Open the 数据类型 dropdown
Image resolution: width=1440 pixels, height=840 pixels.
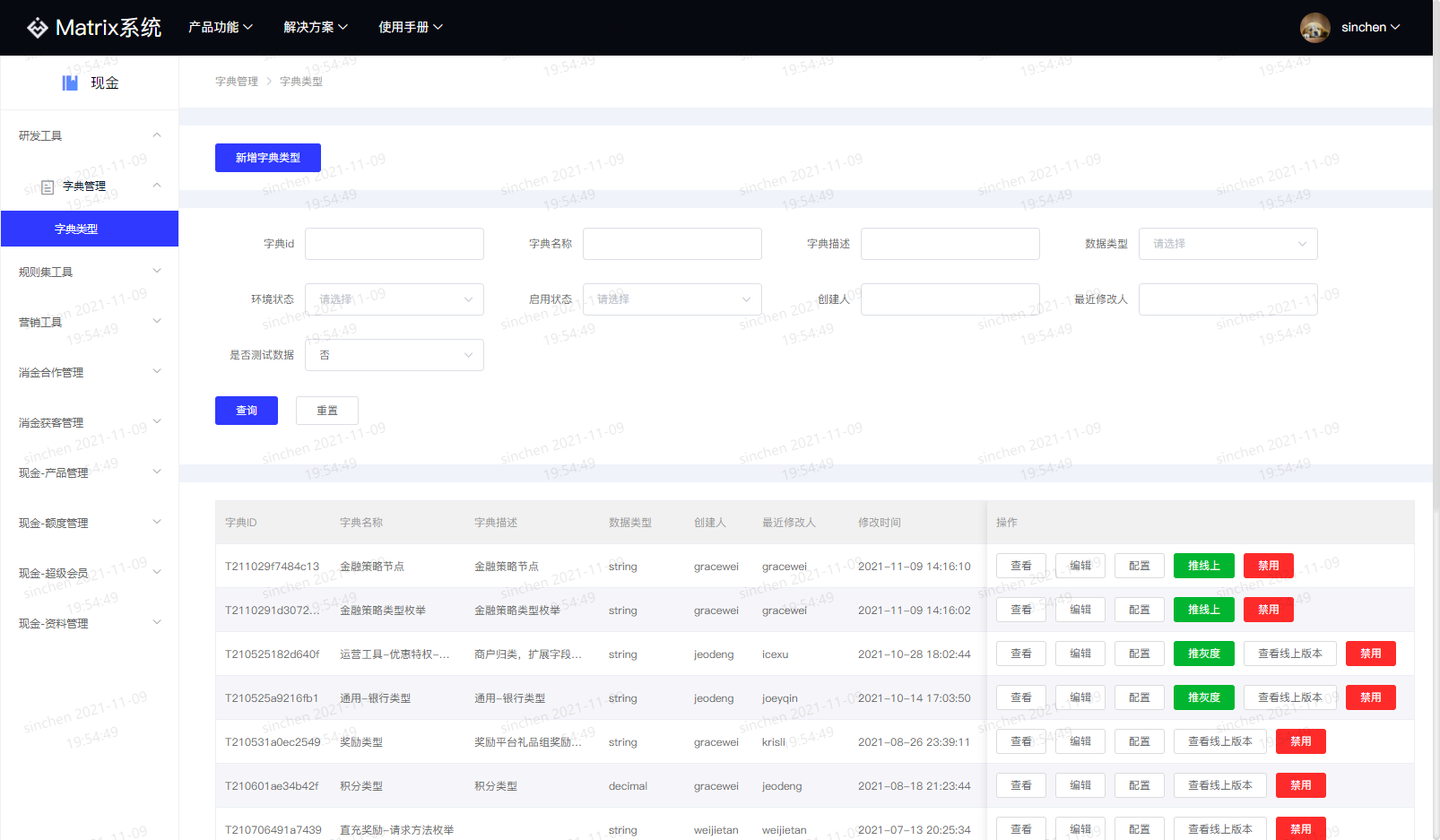point(1228,244)
